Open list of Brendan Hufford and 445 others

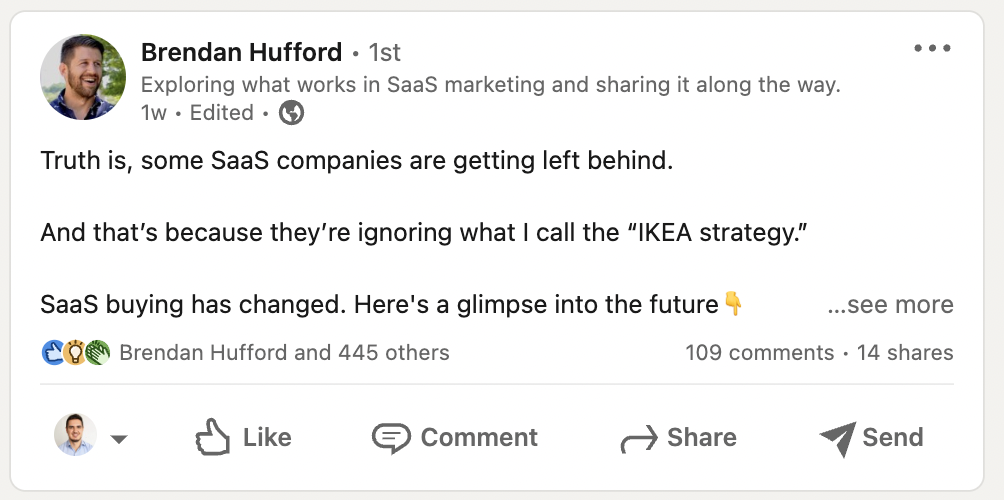coord(284,352)
